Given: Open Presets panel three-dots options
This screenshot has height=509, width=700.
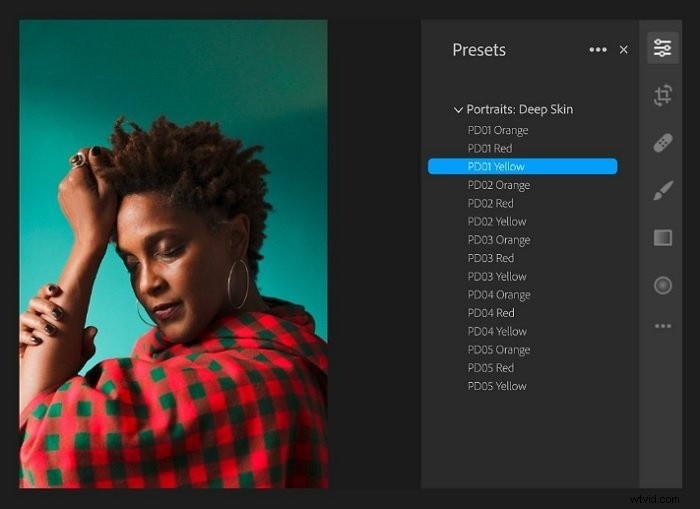Looking at the screenshot, I should click(598, 50).
